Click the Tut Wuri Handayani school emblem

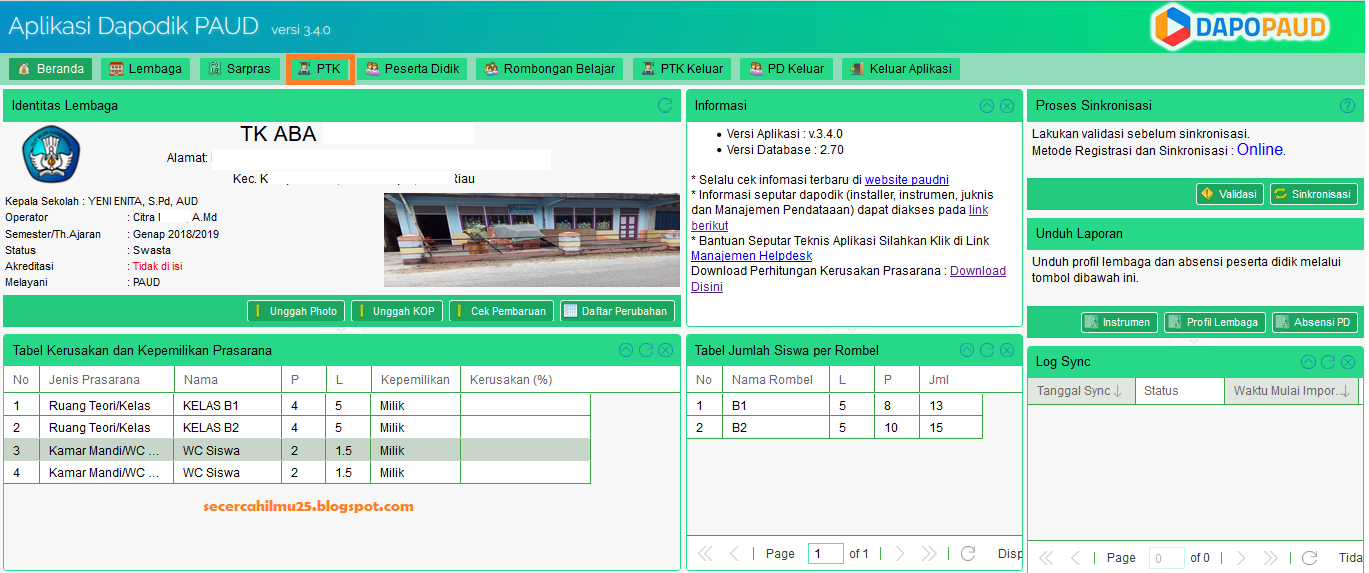(x=50, y=154)
